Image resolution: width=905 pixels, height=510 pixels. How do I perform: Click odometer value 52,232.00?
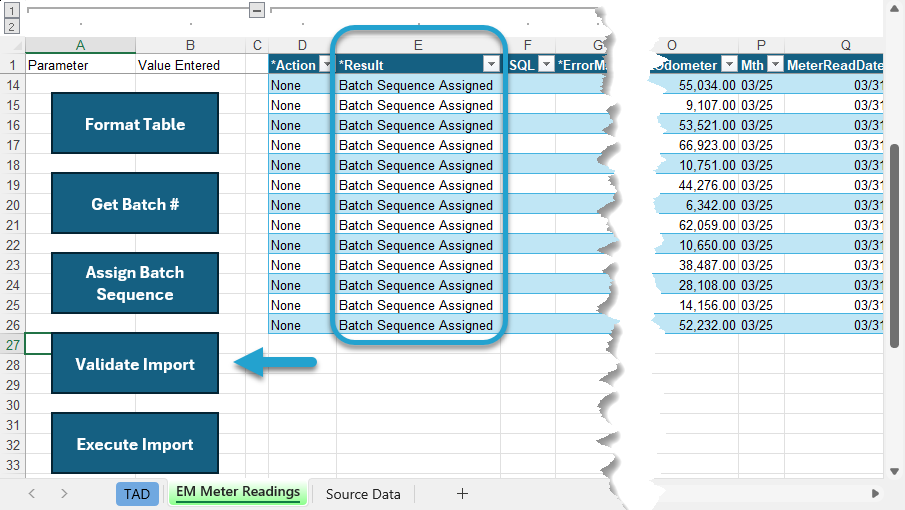[x=707, y=325]
